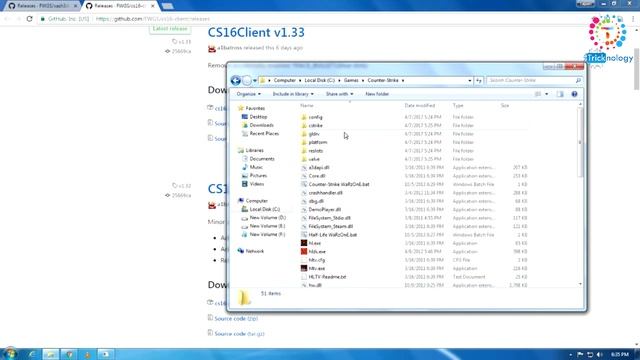Select Local Disk (C:) in the navigation pane
640x360 pixels.
[260, 209]
